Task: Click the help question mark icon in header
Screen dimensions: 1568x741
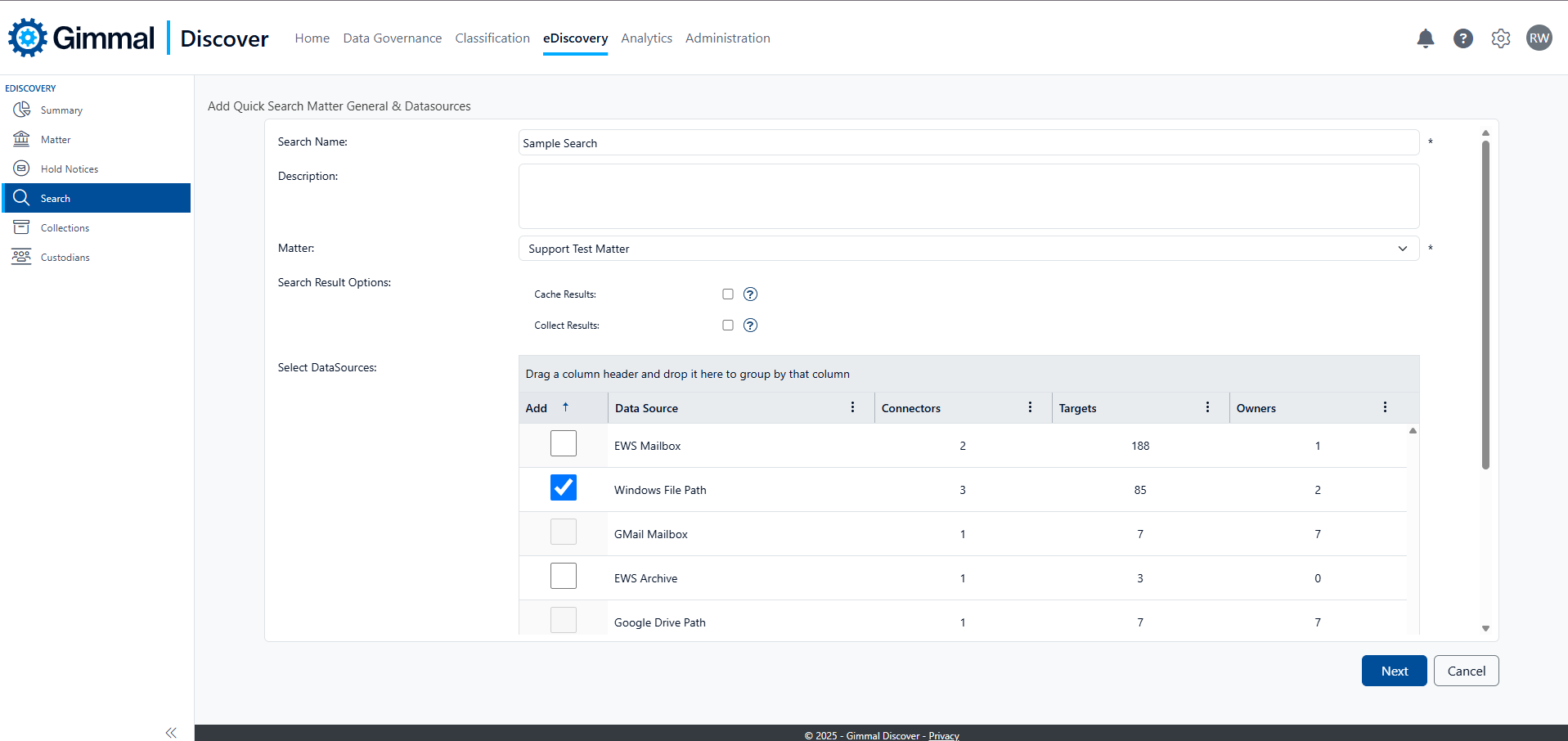Action: (1462, 38)
